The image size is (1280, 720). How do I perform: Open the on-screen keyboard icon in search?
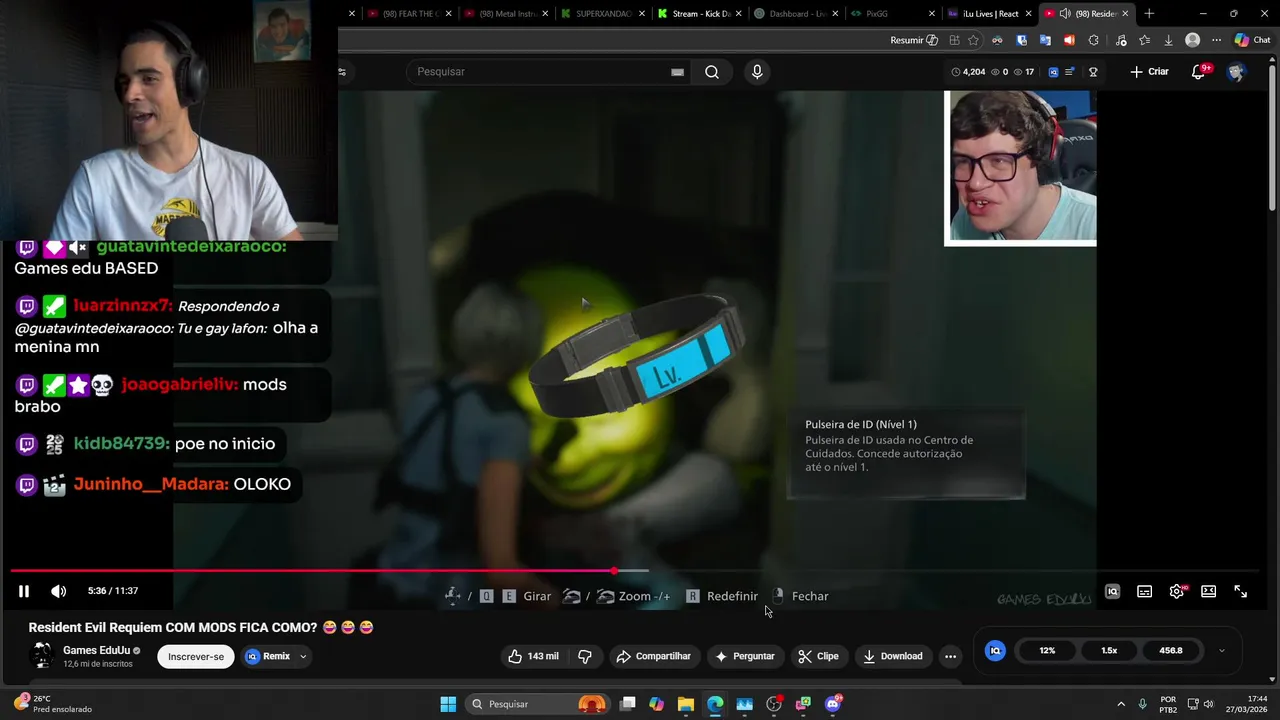(677, 72)
